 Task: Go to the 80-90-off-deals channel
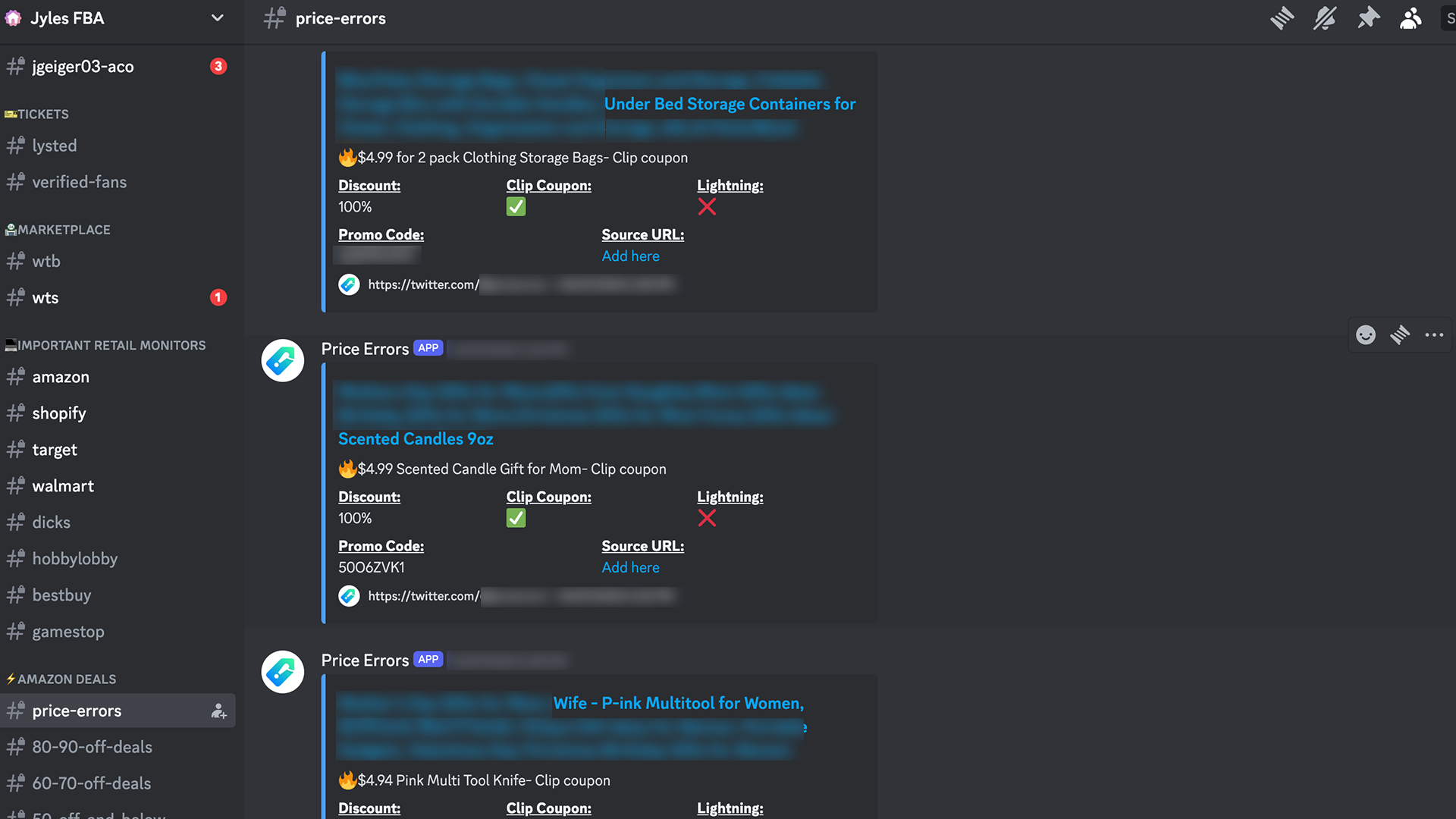[x=92, y=747]
